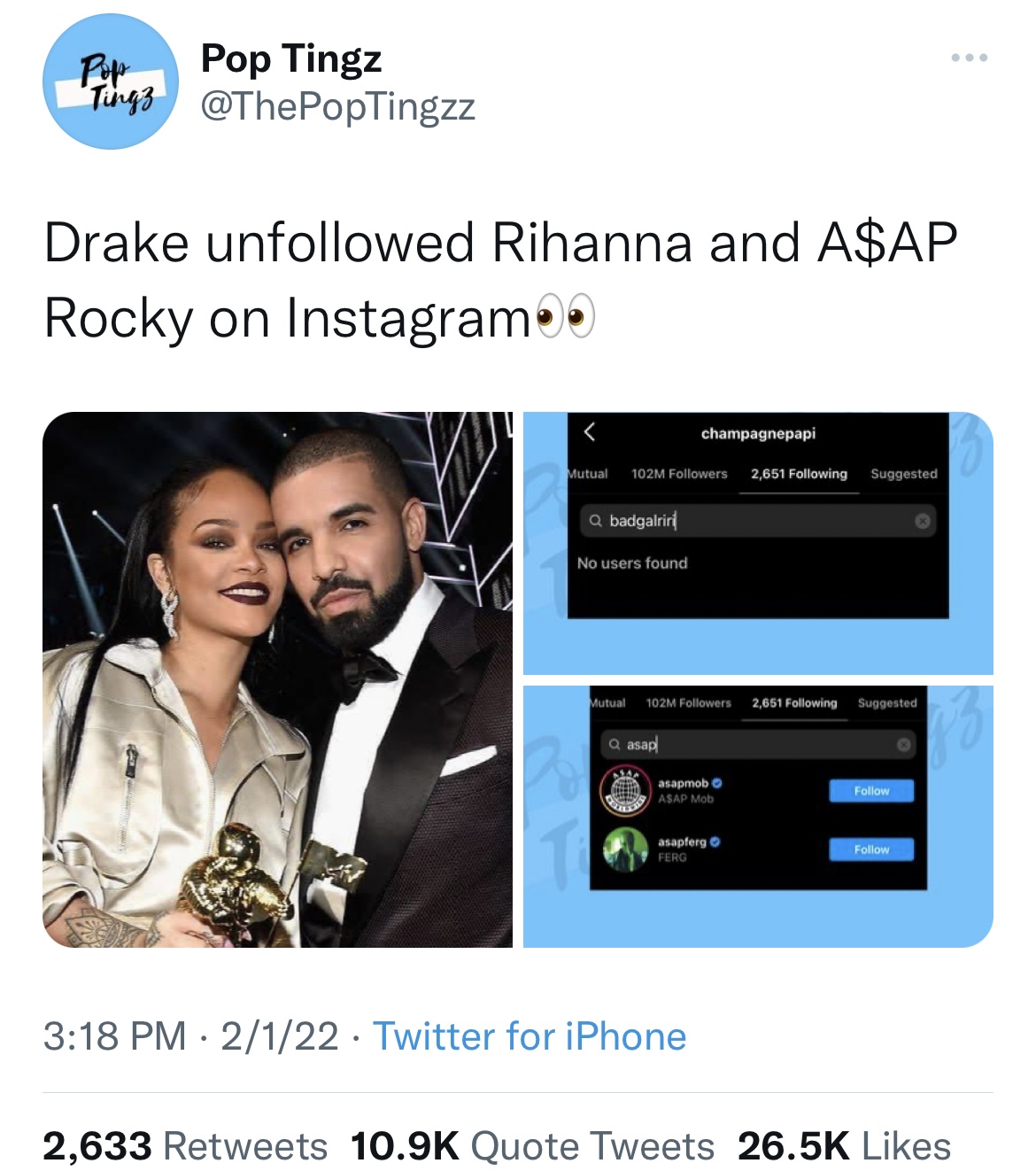Switch to the Mutual tab
The image size is (1036, 1171).
point(588,474)
